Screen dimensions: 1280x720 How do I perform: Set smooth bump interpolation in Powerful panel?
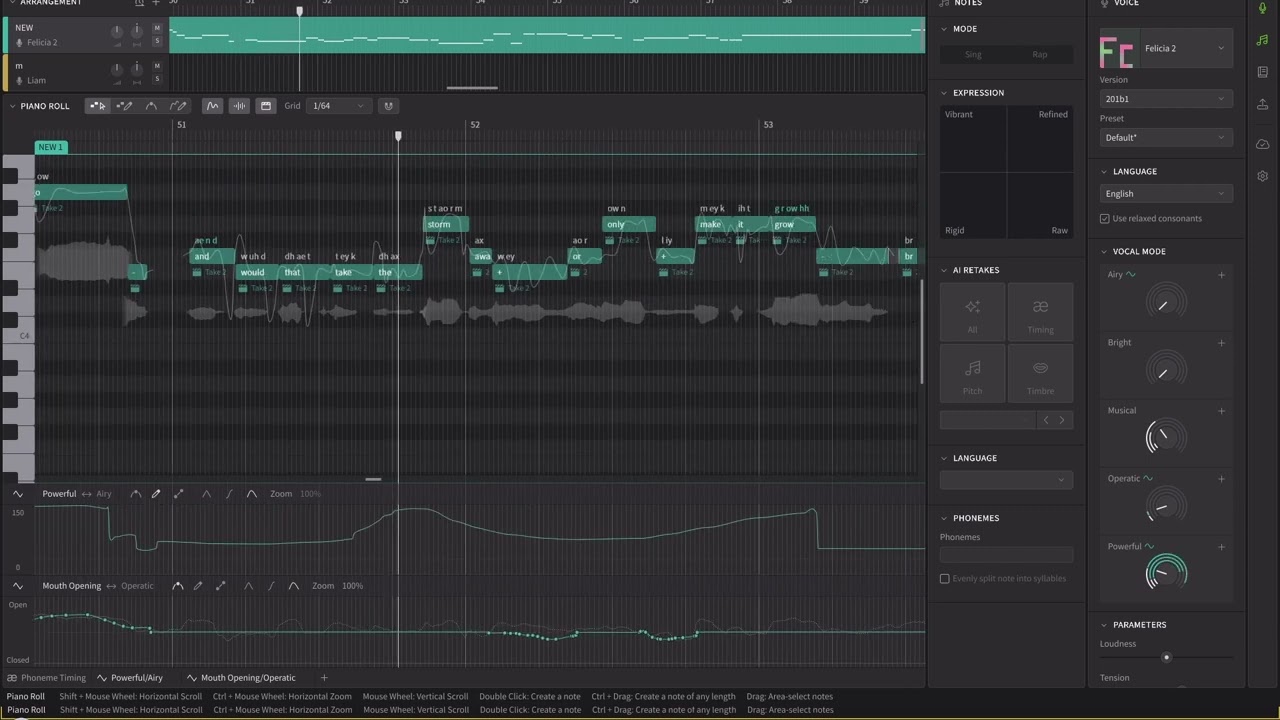click(x=251, y=494)
